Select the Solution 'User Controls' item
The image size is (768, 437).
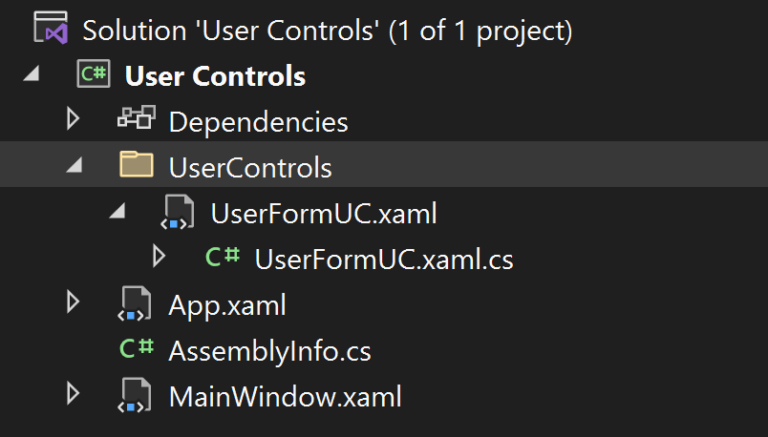[x=327, y=30]
